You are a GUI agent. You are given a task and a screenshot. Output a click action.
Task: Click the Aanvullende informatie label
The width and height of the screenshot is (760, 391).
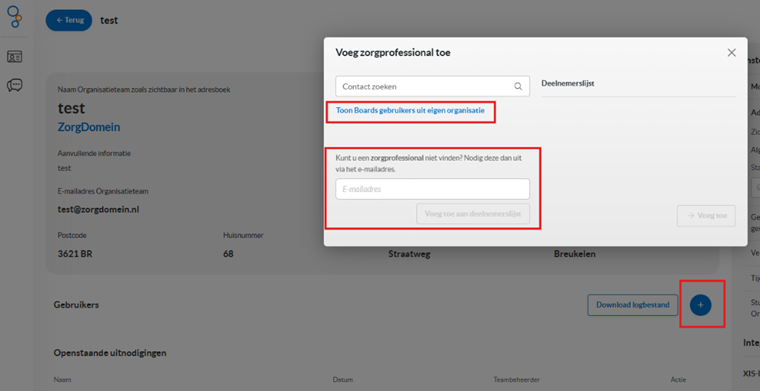pos(94,153)
